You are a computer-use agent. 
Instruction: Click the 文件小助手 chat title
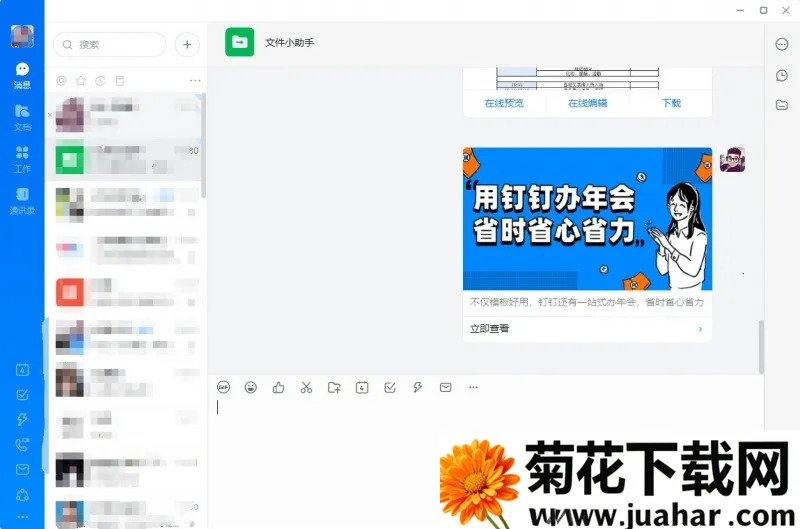(289, 43)
